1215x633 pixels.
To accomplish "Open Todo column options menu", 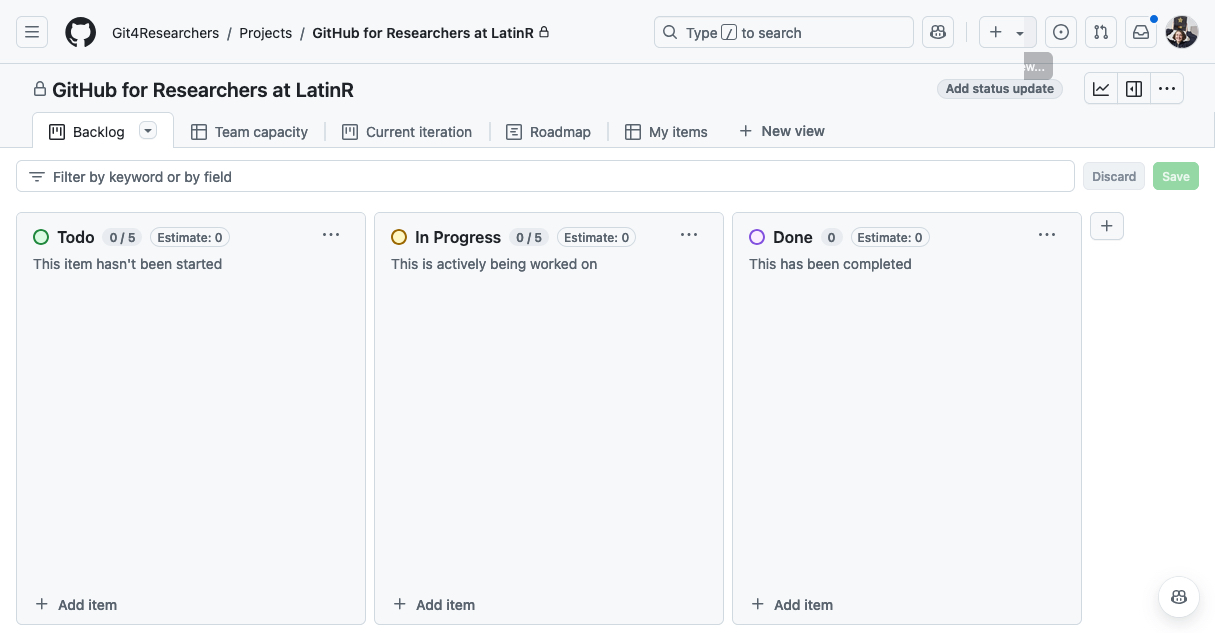I will [331, 236].
